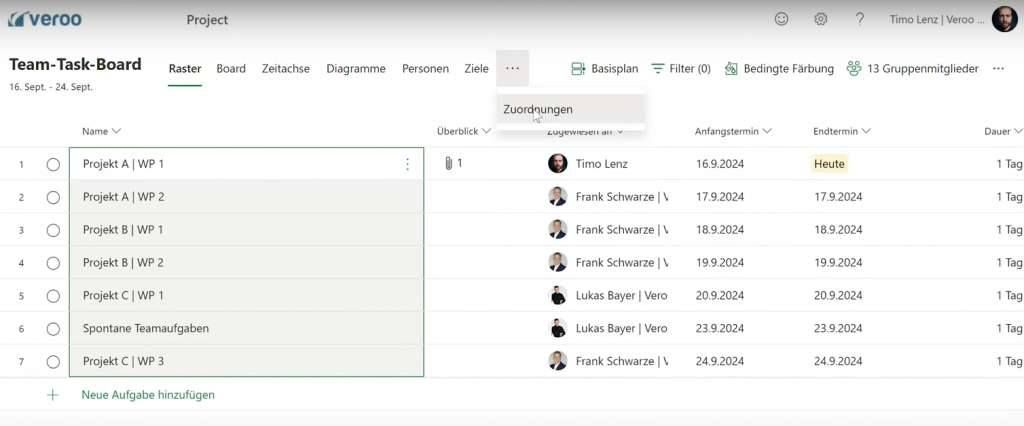The width and height of the screenshot is (1024, 426).
Task: Open the smiley feedback icon
Action: pos(782,19)
